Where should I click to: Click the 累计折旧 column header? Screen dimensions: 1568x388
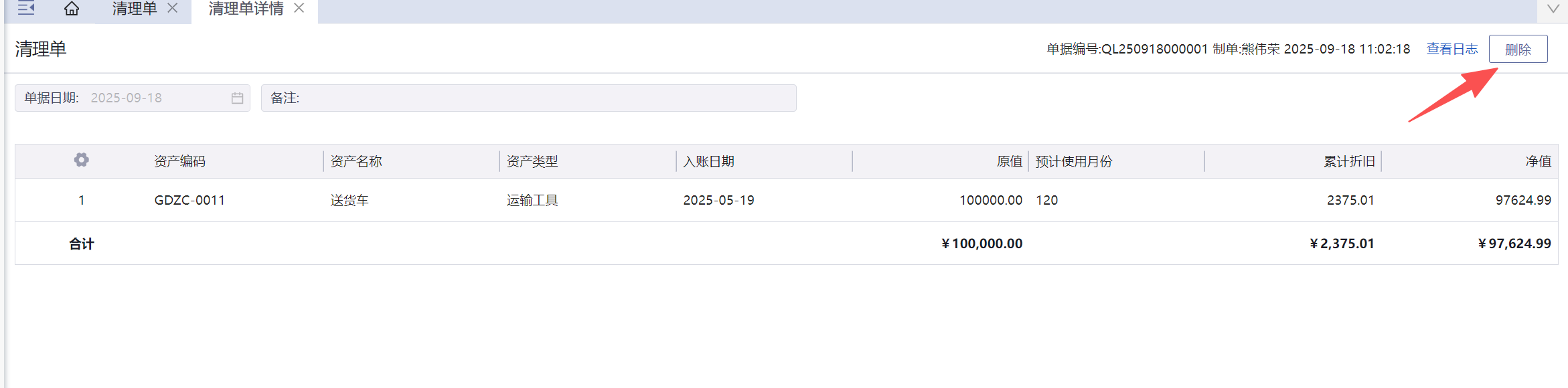(x=1348, y=161)
